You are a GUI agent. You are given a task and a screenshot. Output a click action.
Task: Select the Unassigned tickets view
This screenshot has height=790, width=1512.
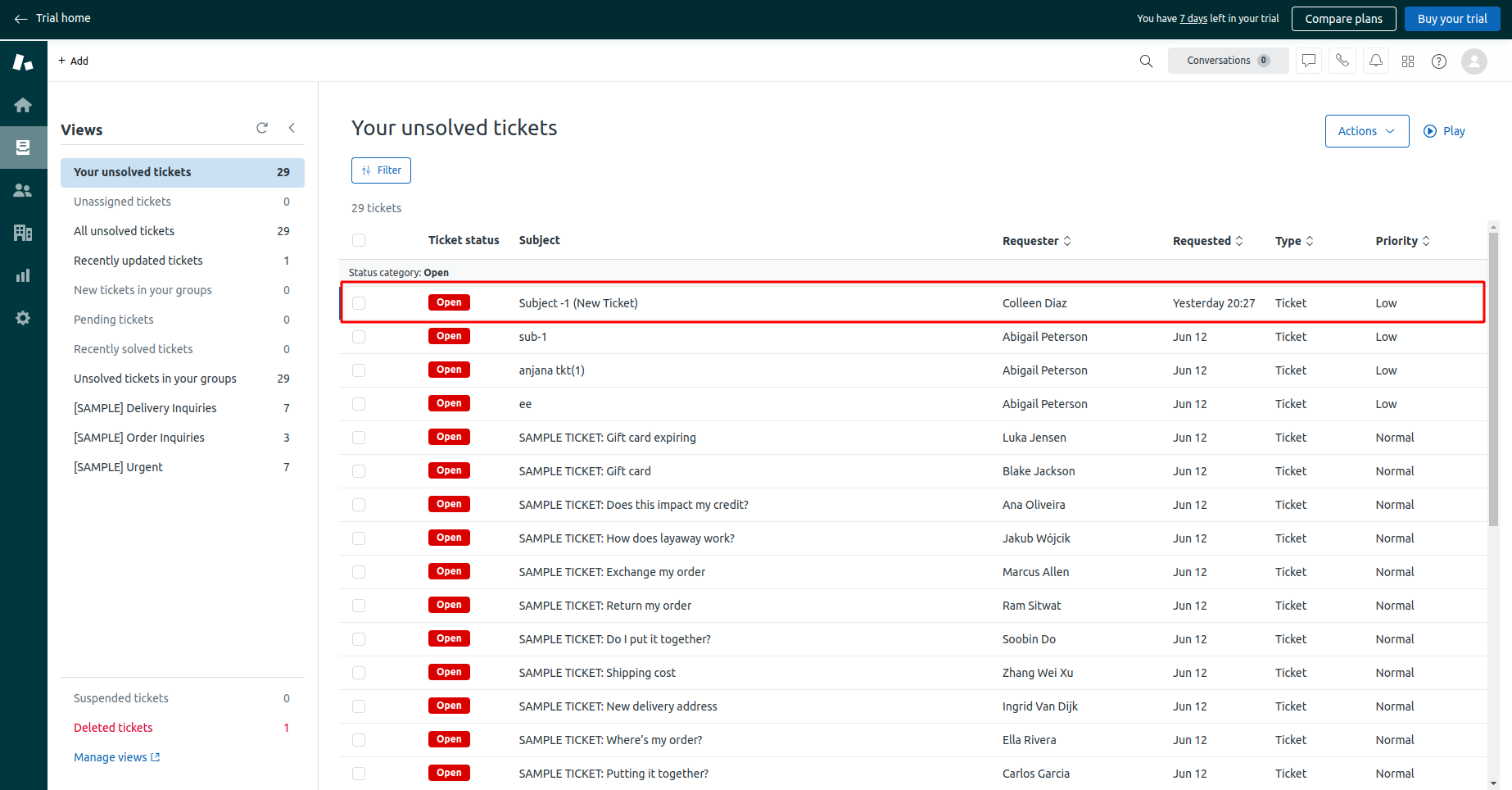123,202
